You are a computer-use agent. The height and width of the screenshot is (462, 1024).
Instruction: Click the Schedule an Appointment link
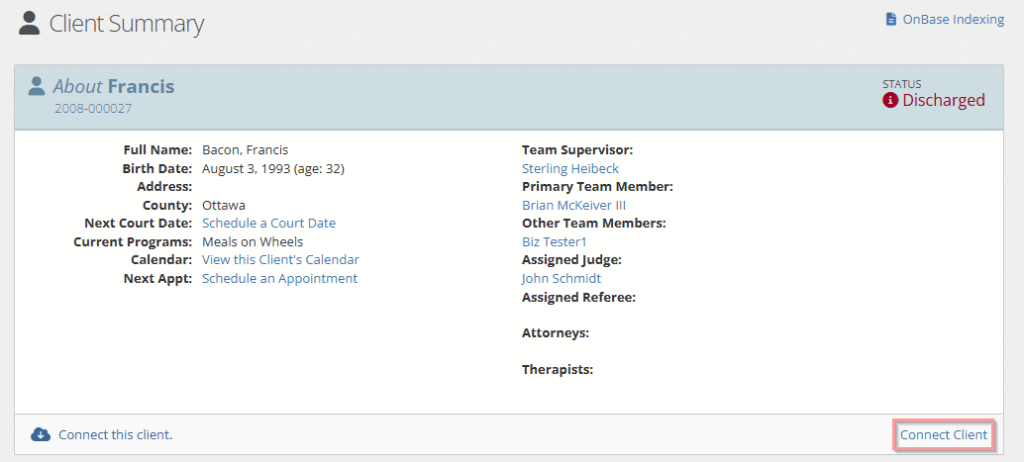[x=279, y=278]
